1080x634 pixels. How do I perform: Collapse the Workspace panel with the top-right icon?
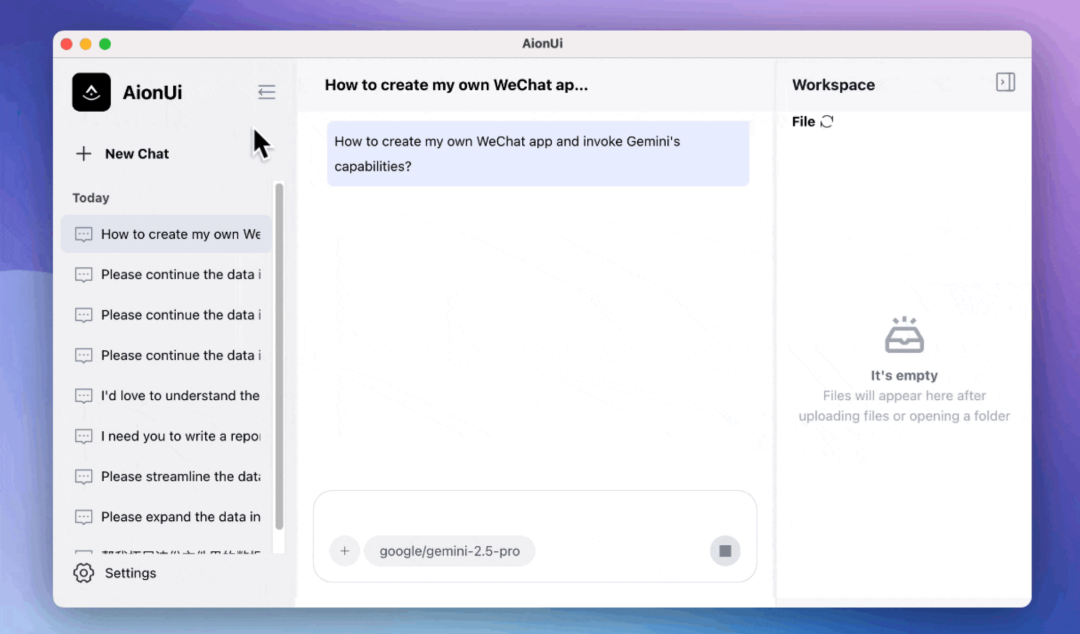click(1005, 83)
